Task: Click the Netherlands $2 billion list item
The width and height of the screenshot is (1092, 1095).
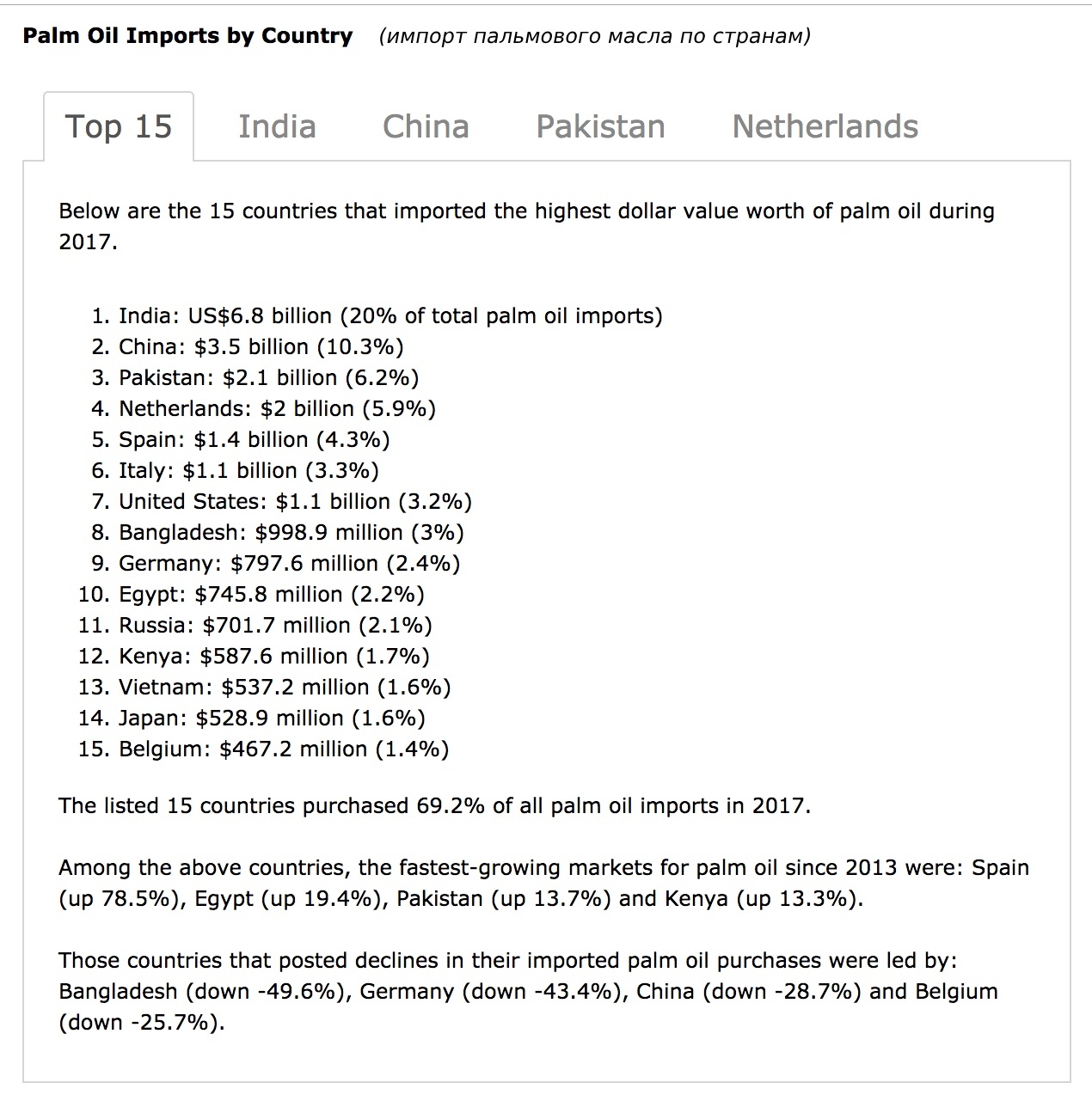Action: coord(278,409)
